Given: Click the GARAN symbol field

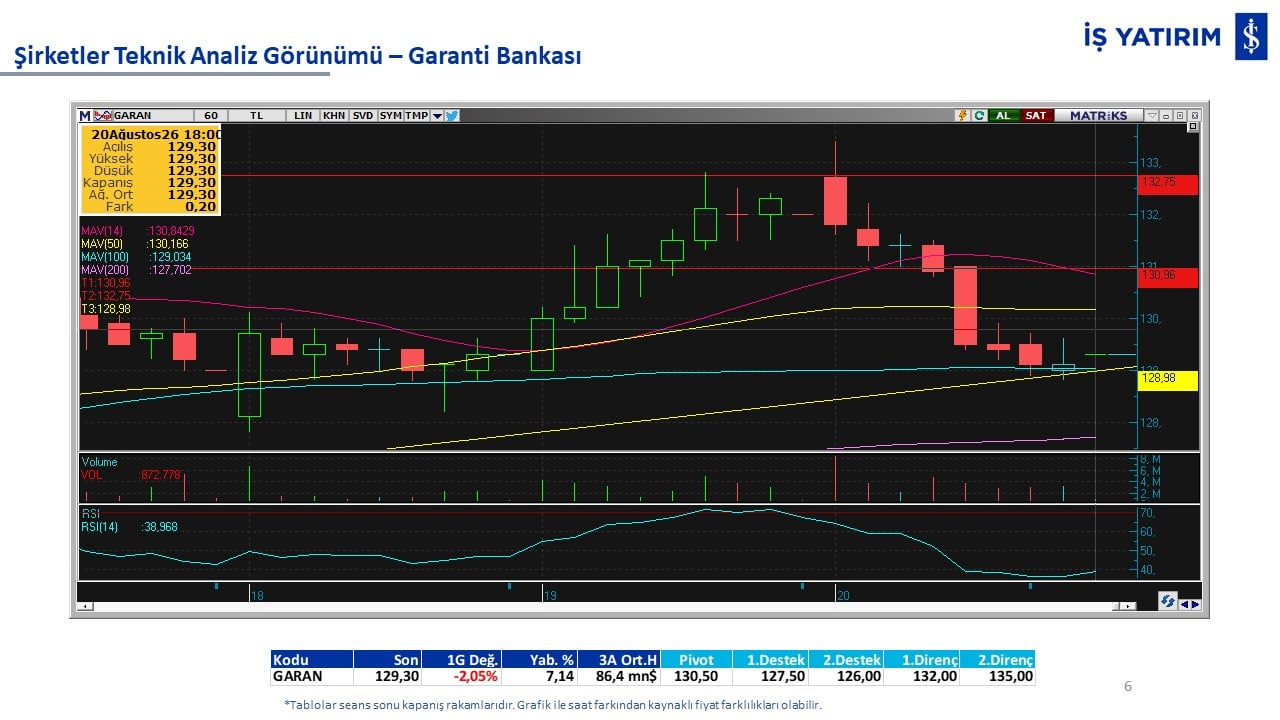Looking at the screenshot, I should pos(152,115).
